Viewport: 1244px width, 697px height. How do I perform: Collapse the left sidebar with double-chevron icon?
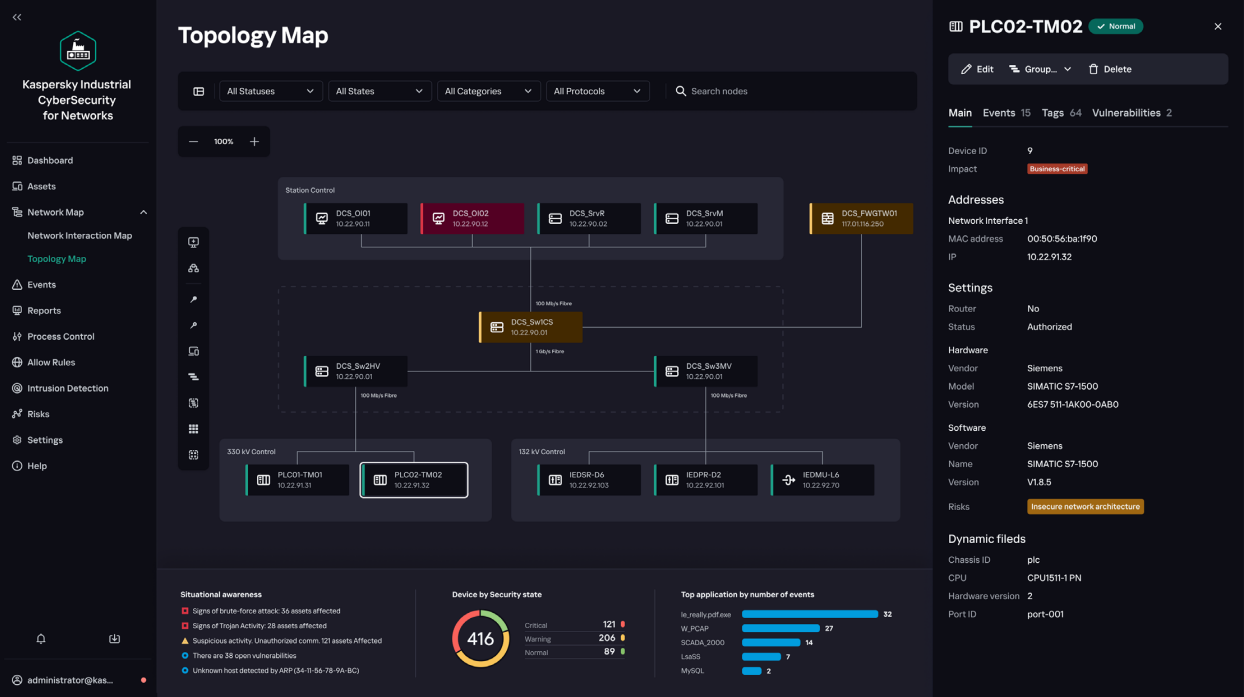coord(17,17)
